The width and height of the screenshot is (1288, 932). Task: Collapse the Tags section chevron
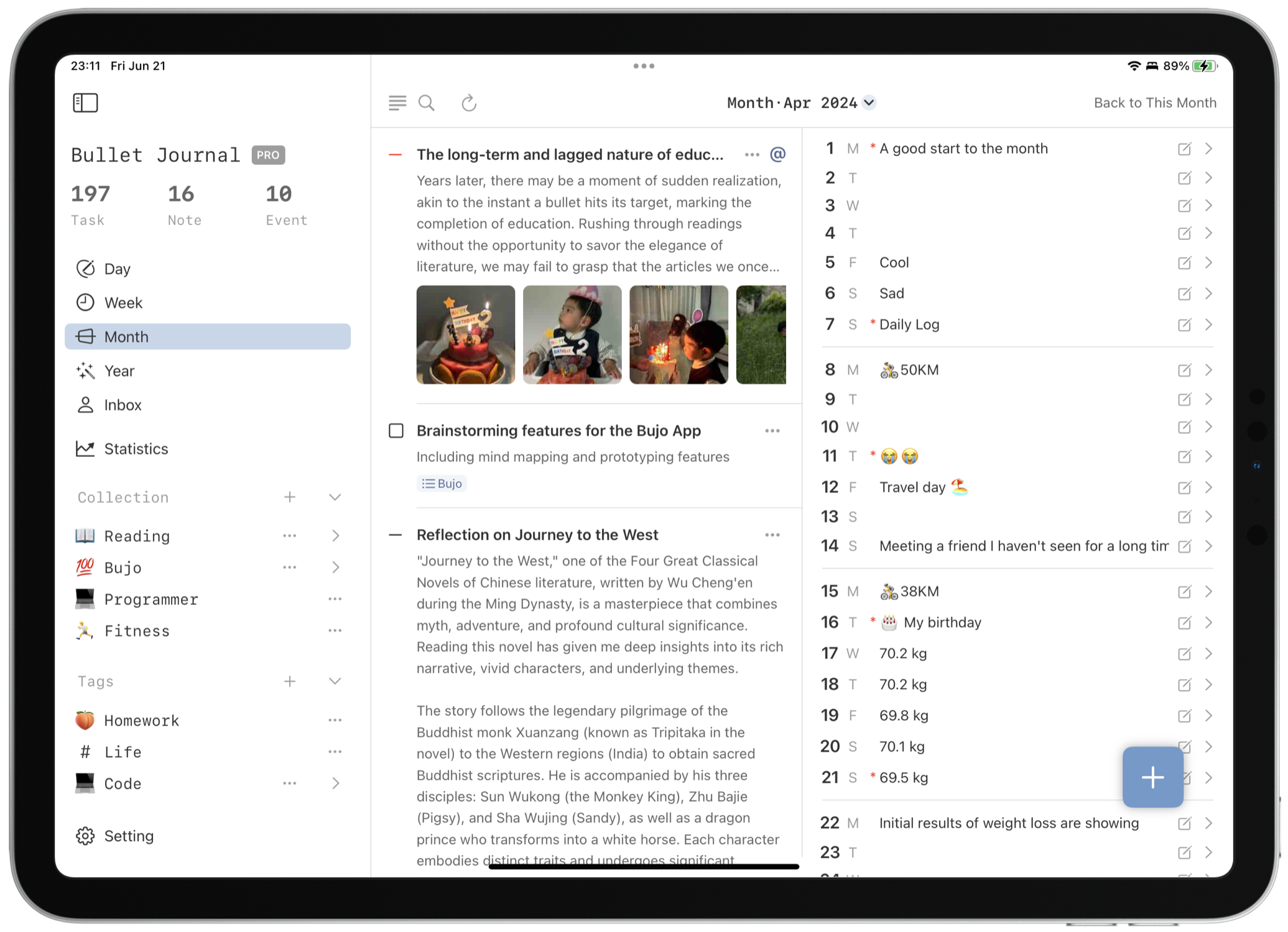pyautogui.click(x=335, y=681)
